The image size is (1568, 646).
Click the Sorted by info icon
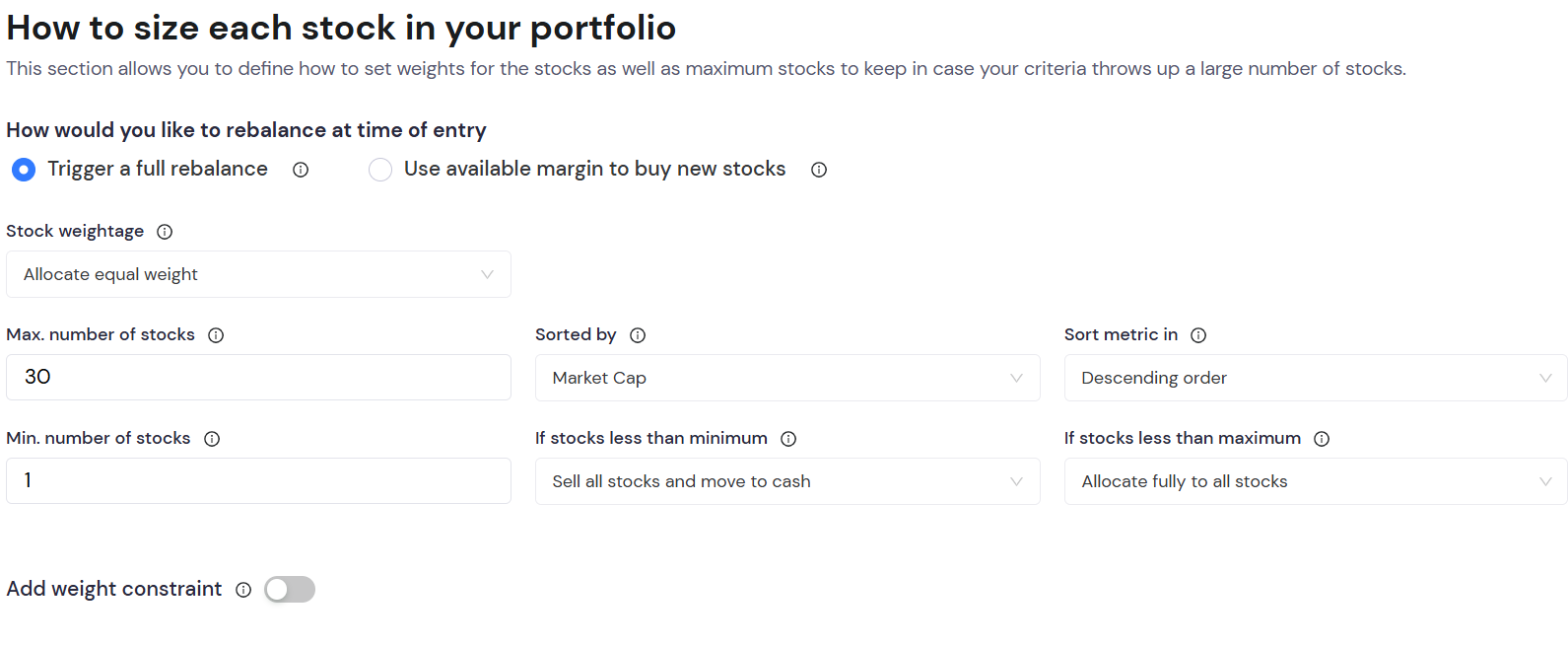[638, 335]
